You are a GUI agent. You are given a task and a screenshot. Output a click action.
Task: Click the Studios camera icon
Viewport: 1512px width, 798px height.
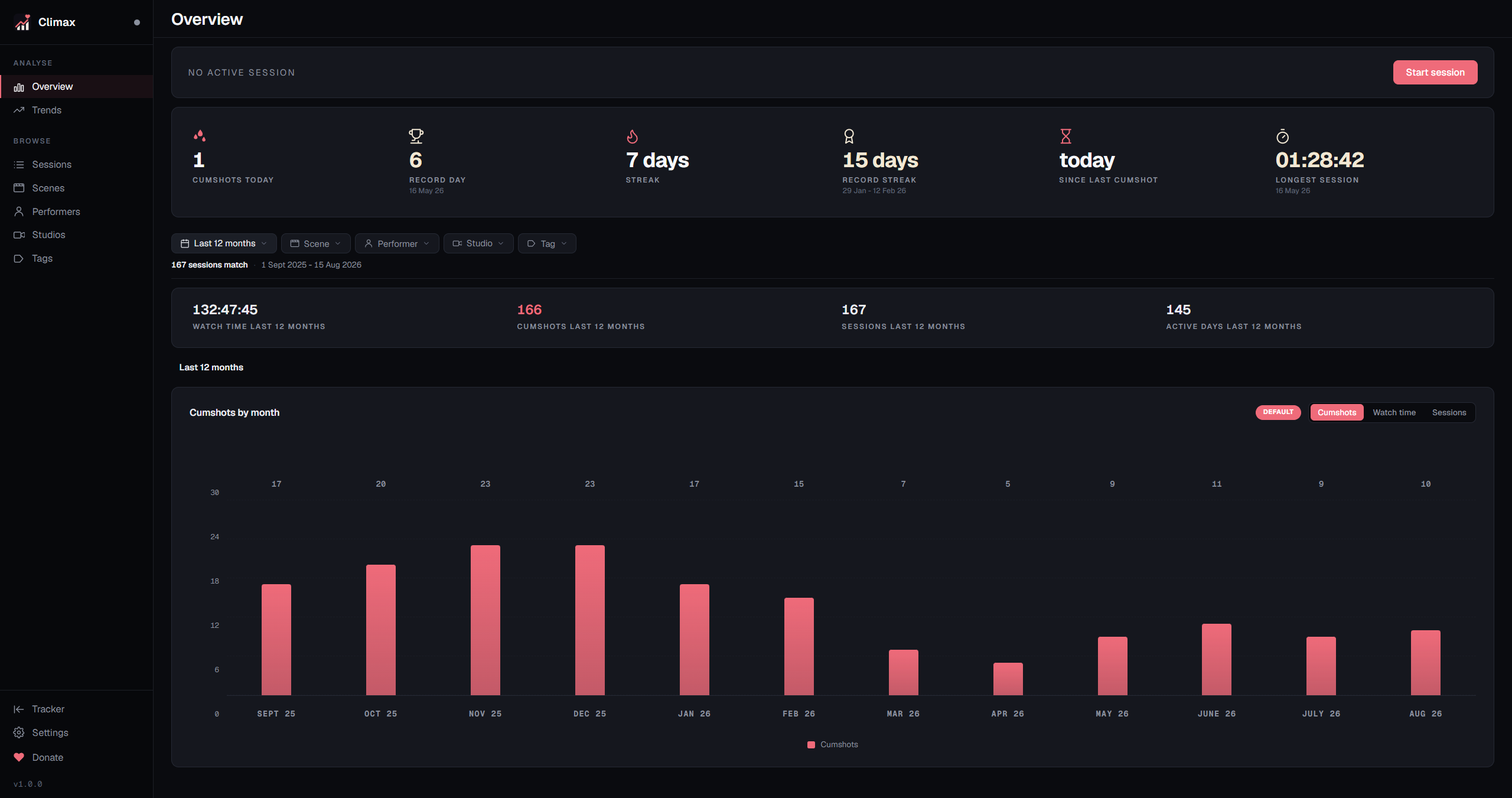(19, 234)
